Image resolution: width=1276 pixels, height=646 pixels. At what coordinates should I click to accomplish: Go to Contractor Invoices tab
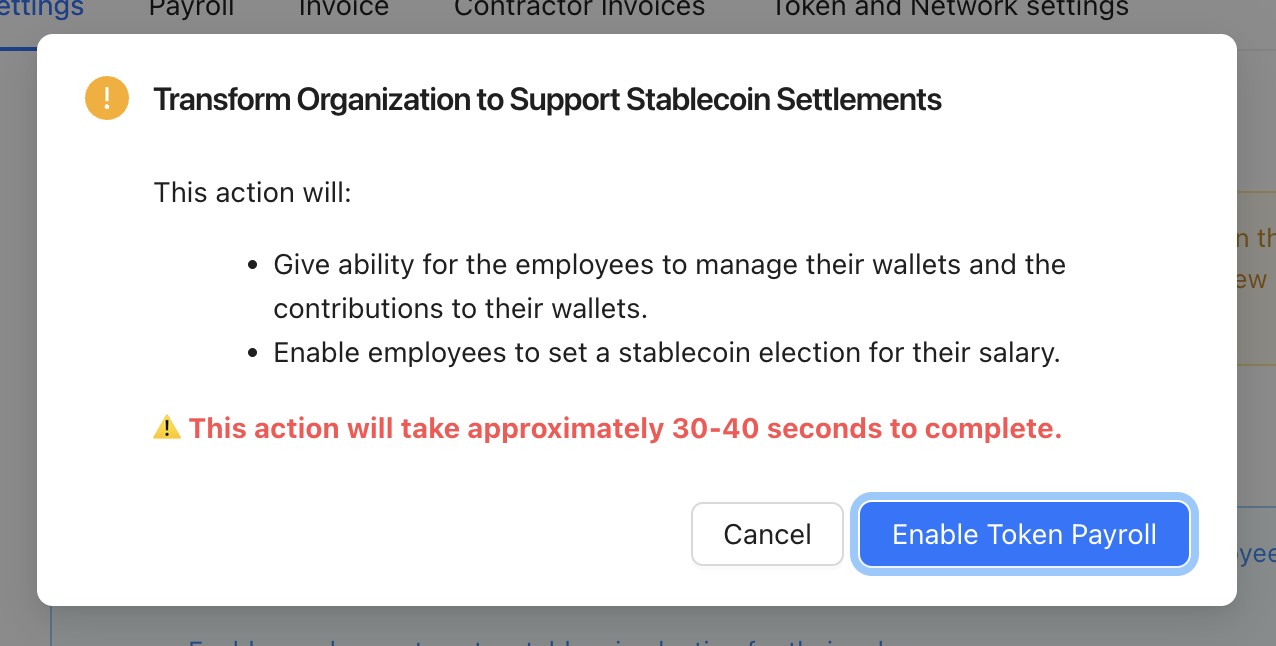coord(579,8)
